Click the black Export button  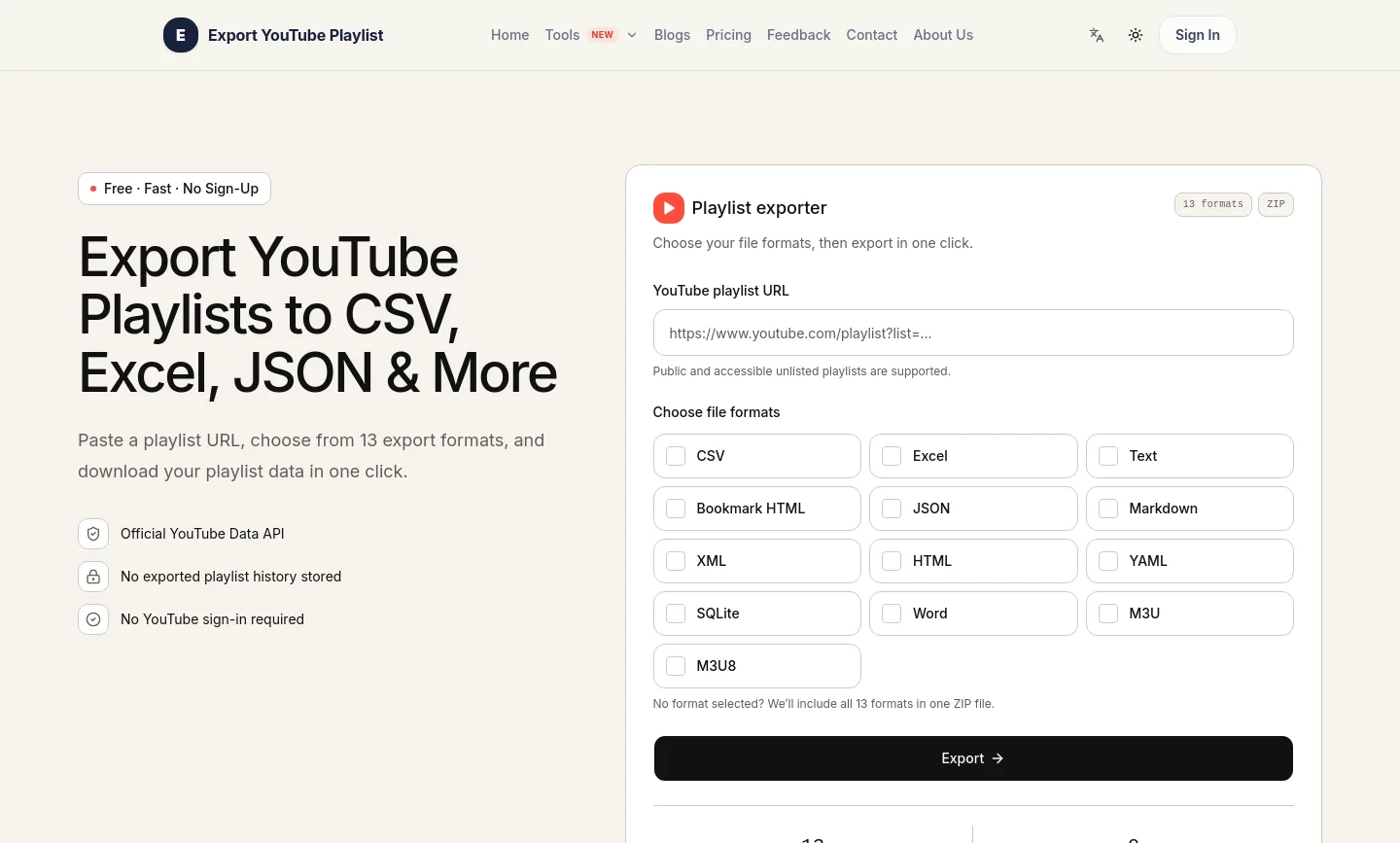click(973, 758)
